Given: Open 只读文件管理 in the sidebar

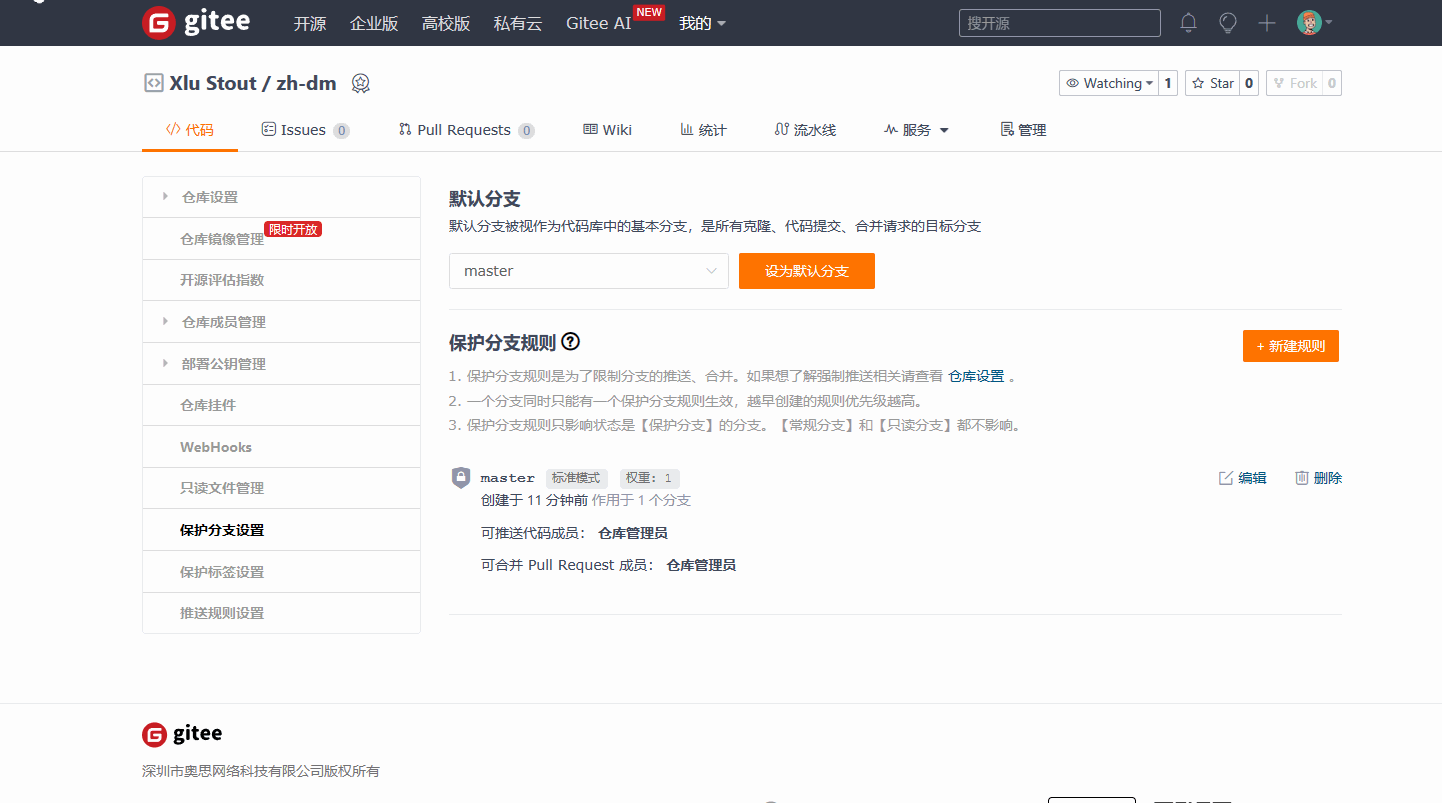Looking at the screenshot, I should (281, 488).
